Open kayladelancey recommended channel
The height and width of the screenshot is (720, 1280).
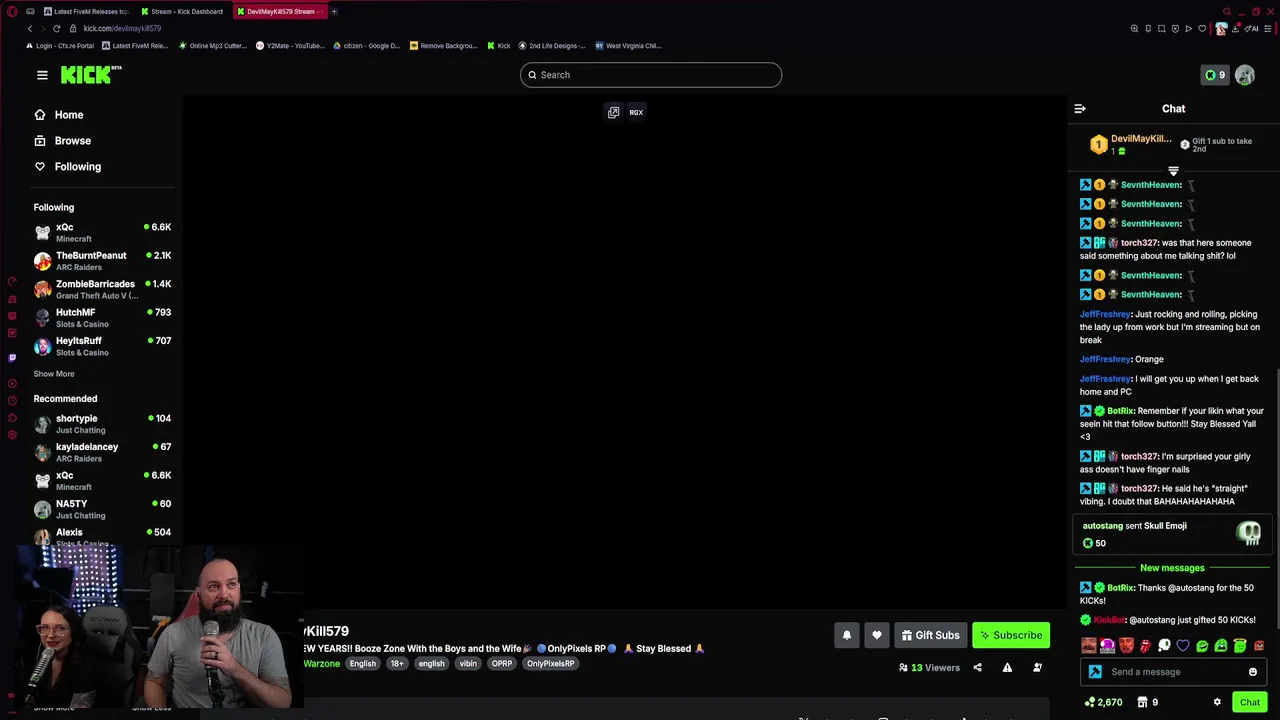[102, 452]
